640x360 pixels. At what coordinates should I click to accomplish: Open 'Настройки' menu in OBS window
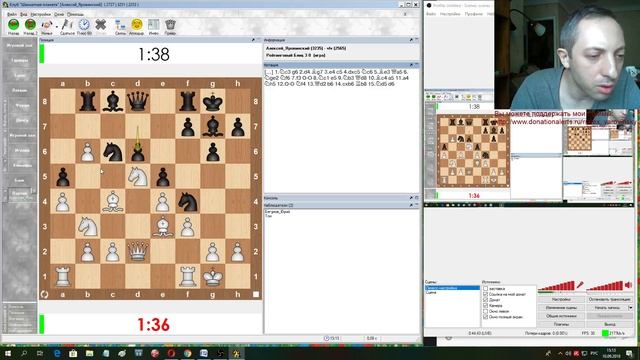tap(450, 14)
